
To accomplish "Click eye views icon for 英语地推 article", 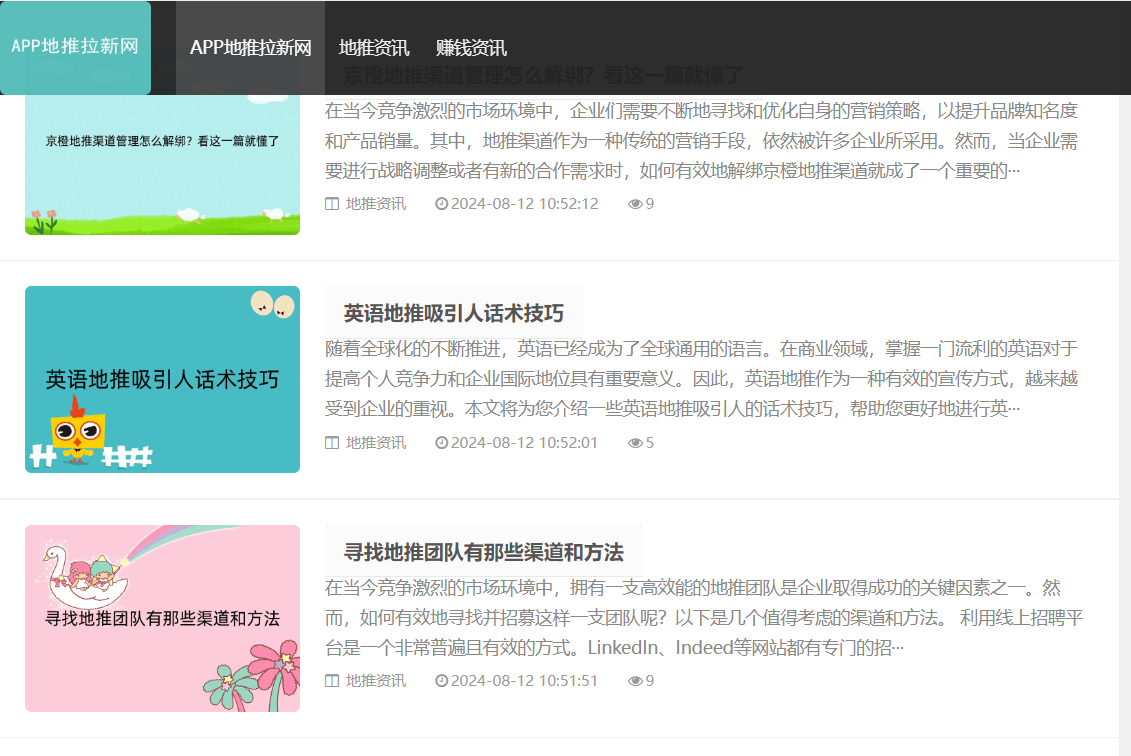I will click(635, 443).
